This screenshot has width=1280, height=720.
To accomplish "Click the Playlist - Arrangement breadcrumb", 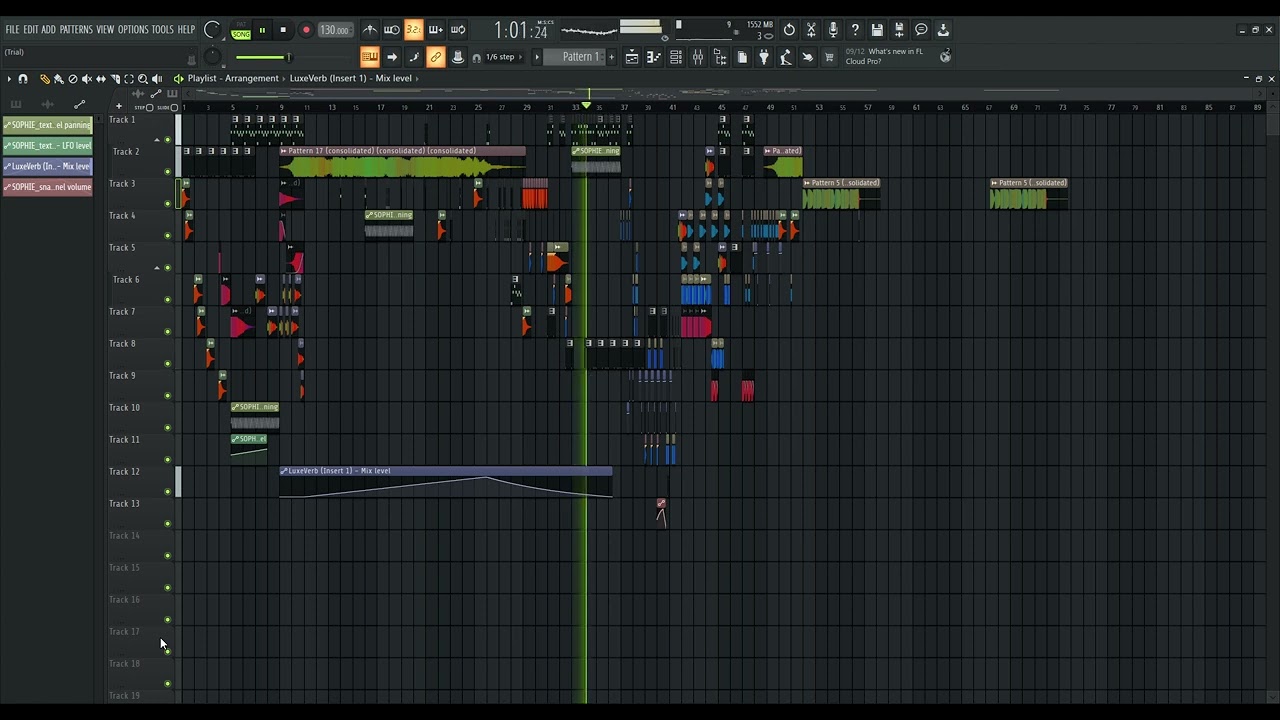I will click(233, 79).
